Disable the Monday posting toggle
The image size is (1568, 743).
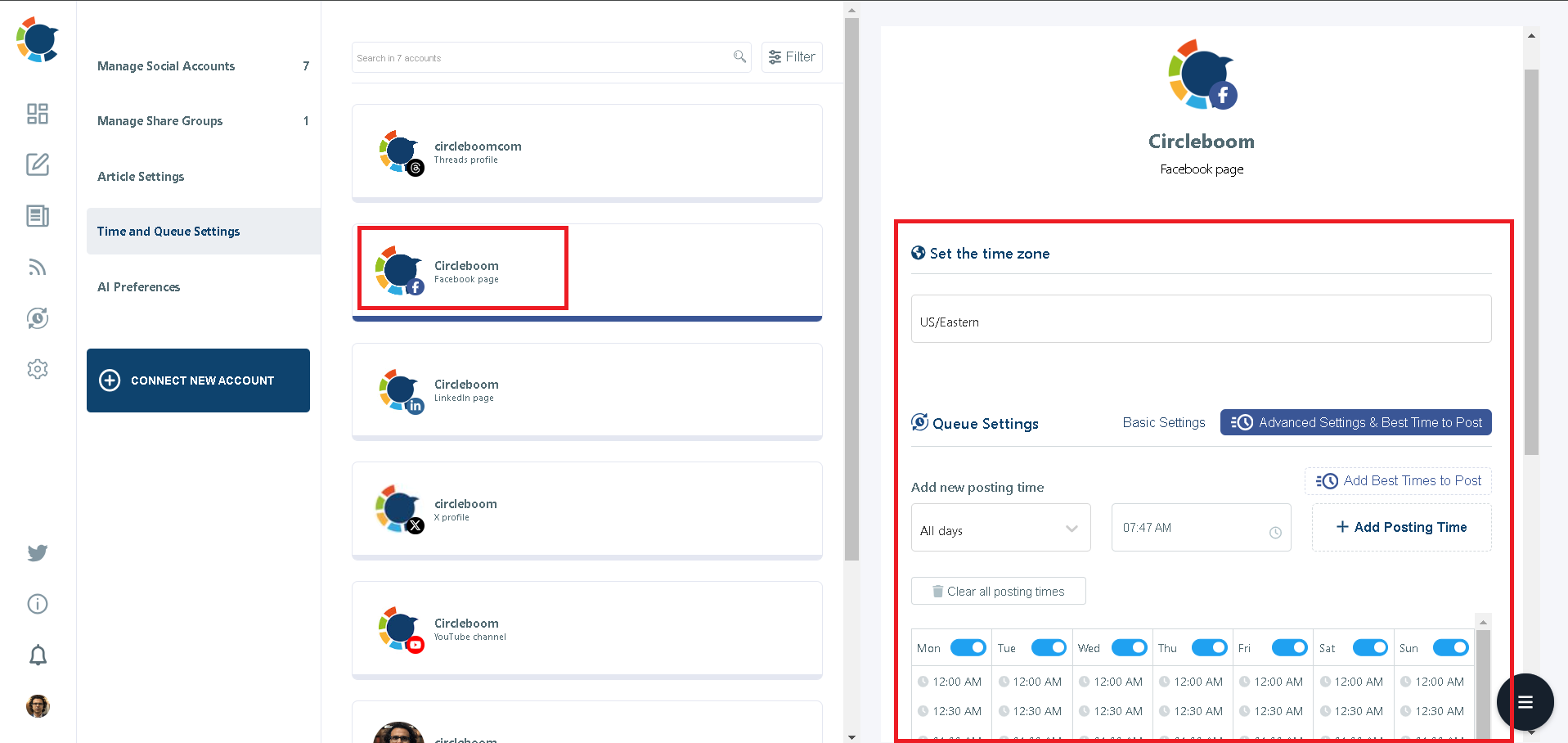click(x=968, y=647)
